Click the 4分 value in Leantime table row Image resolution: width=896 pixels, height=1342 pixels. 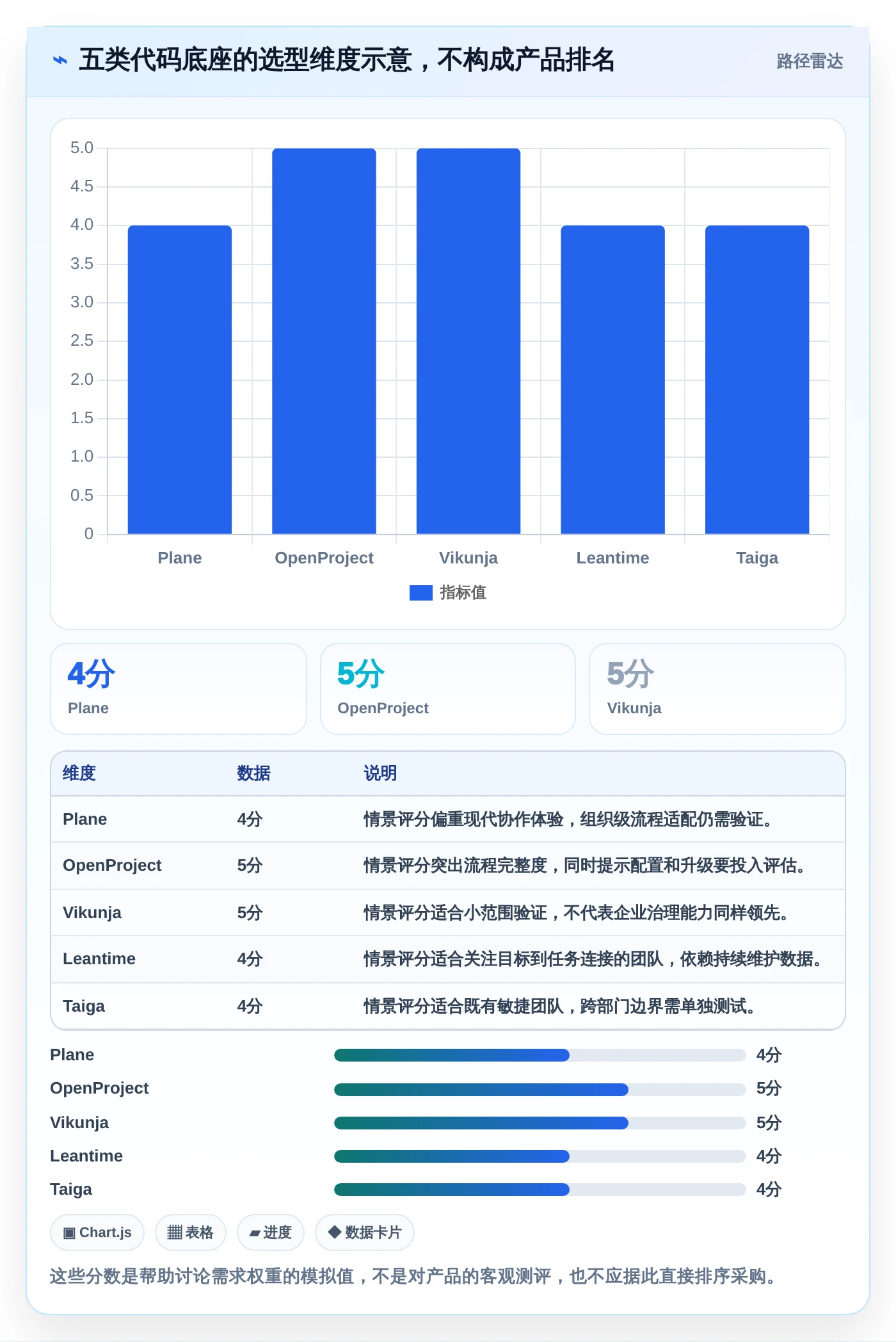coord(250,959)
